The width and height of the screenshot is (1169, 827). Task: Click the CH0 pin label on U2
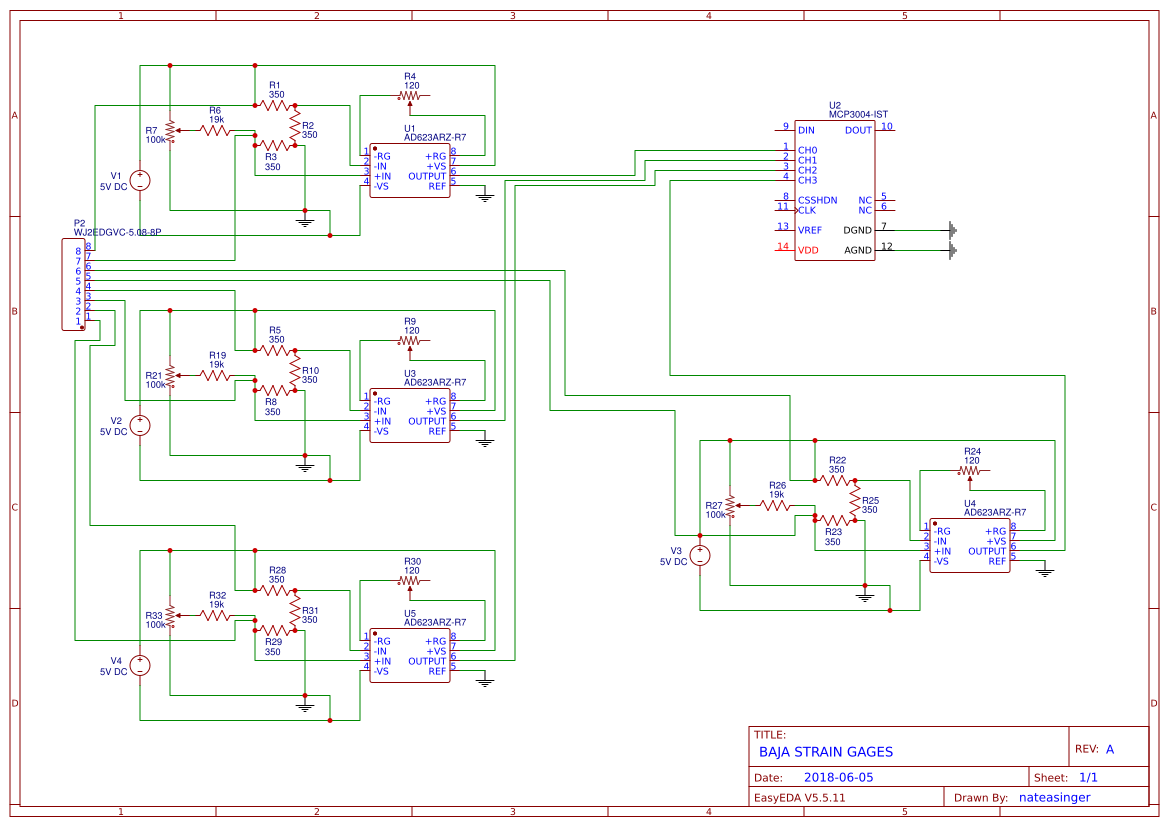[x=807, y=151]
